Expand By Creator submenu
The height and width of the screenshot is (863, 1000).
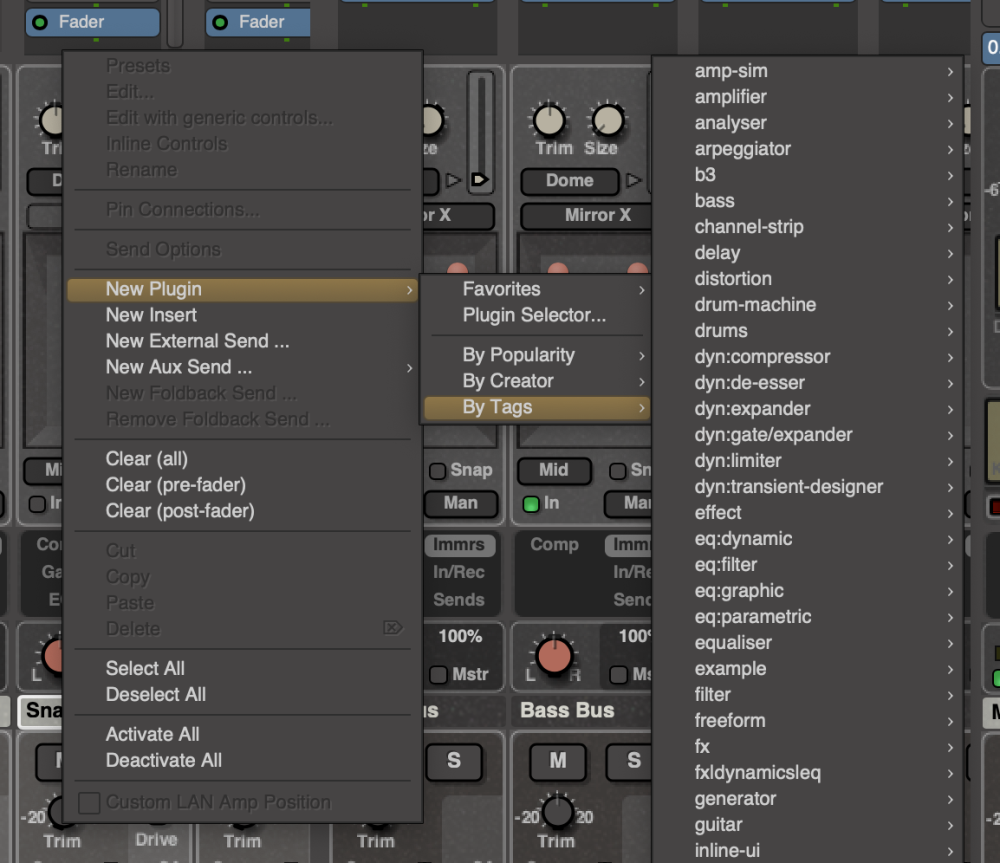tap(536, 381)
